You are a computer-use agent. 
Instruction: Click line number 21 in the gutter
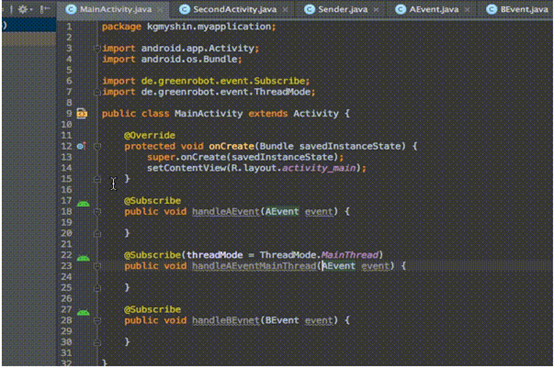click(66, 244)
